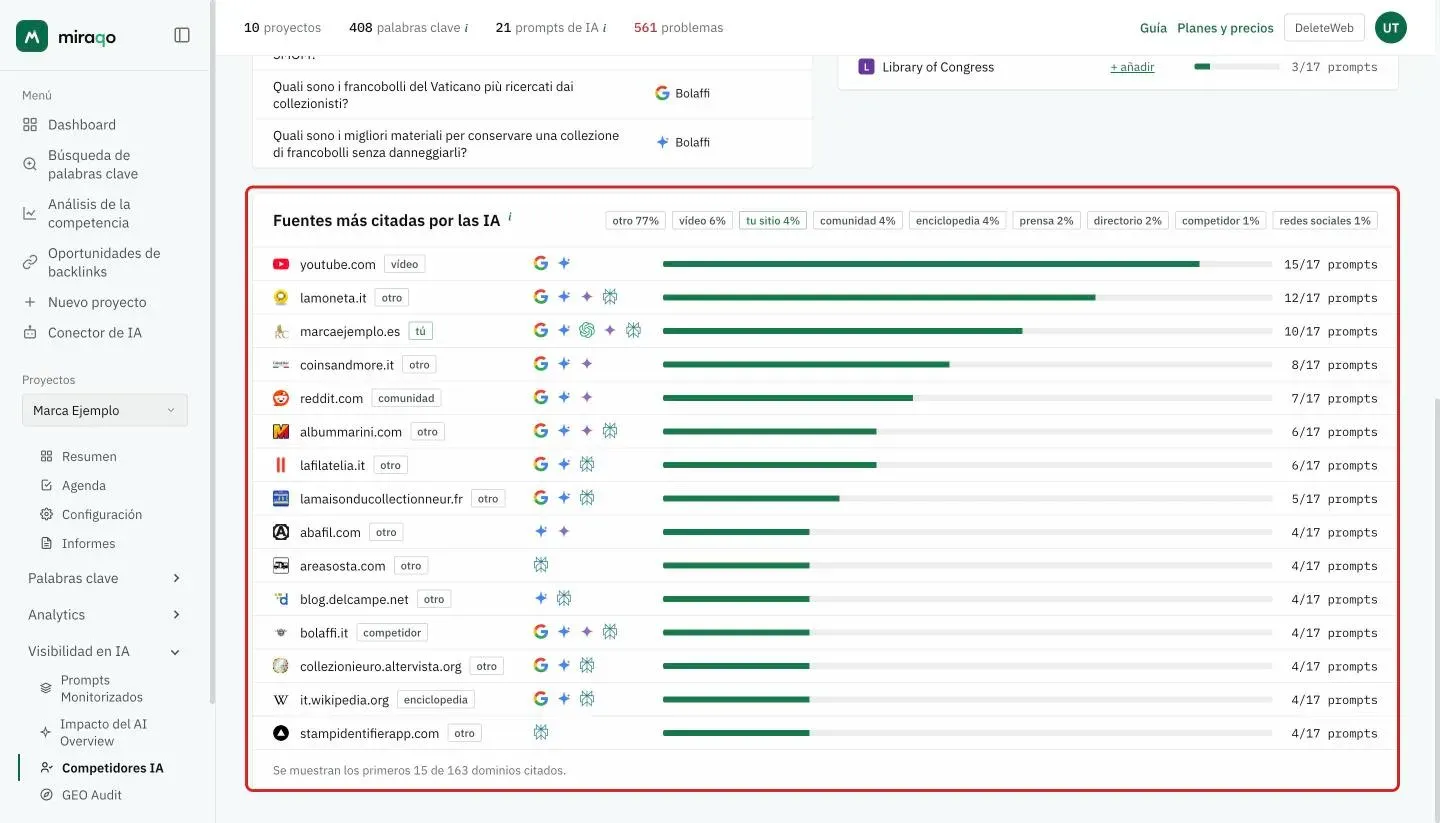Click the lamoneta.it progress bar
Viewport: 1440px width, 823px height.
click(967, 298)
